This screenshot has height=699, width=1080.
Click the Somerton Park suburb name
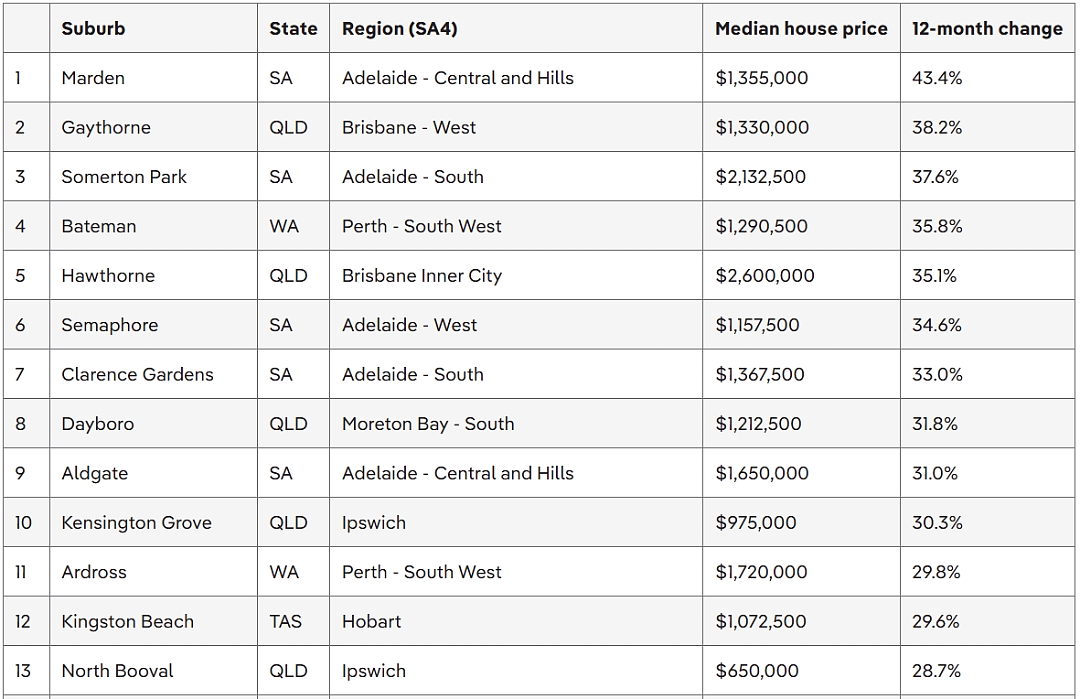[x=124, y=177]
